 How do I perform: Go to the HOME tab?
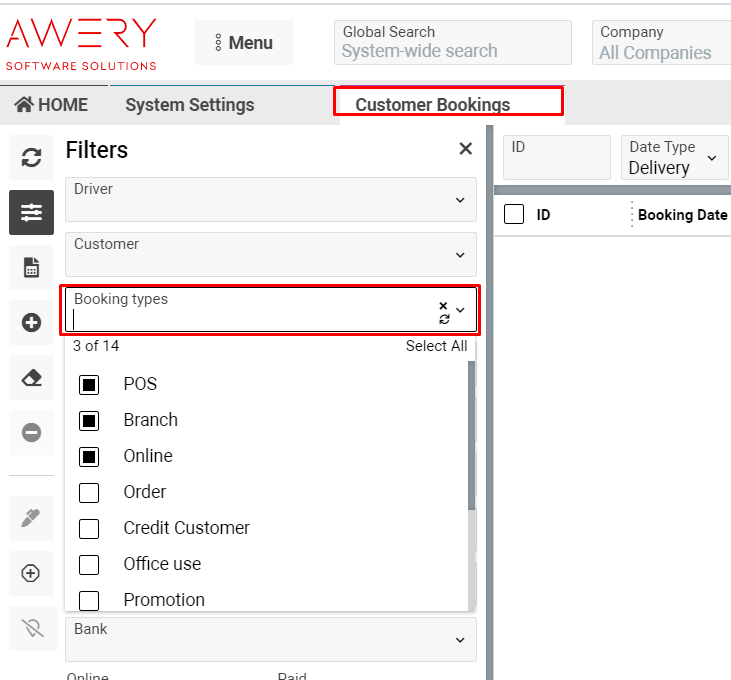[x=51, y=105]
